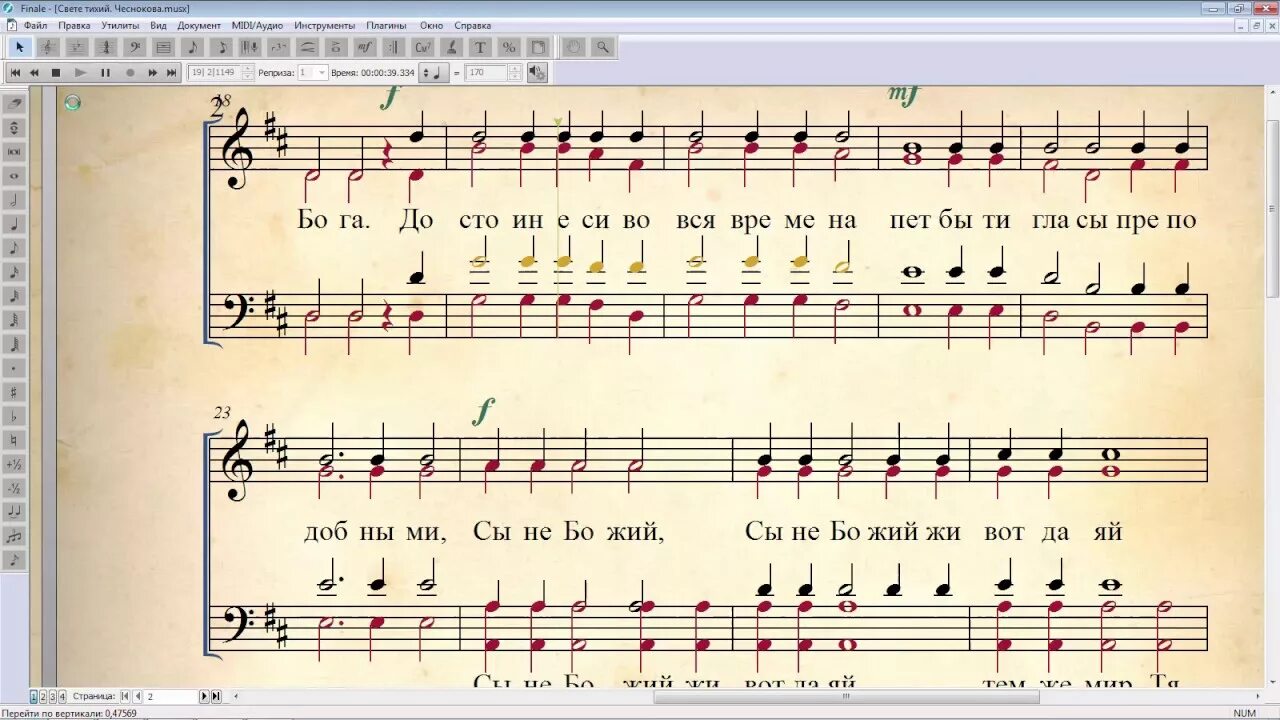This screenshot has width=1280, height=720.
Task: Select the half step down tool
Action: click(x=16, y=488)
